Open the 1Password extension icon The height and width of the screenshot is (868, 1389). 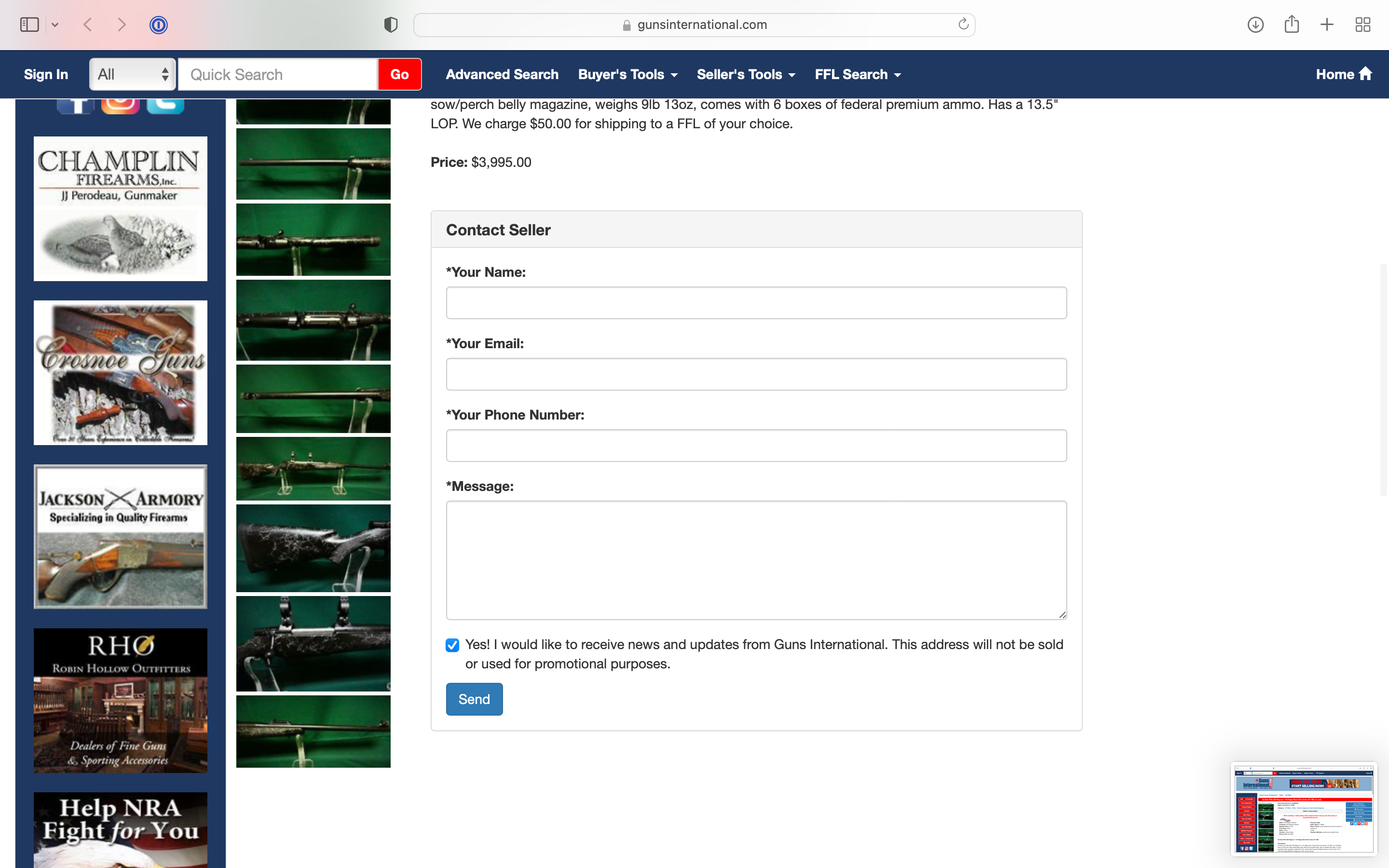coord(158,25)
